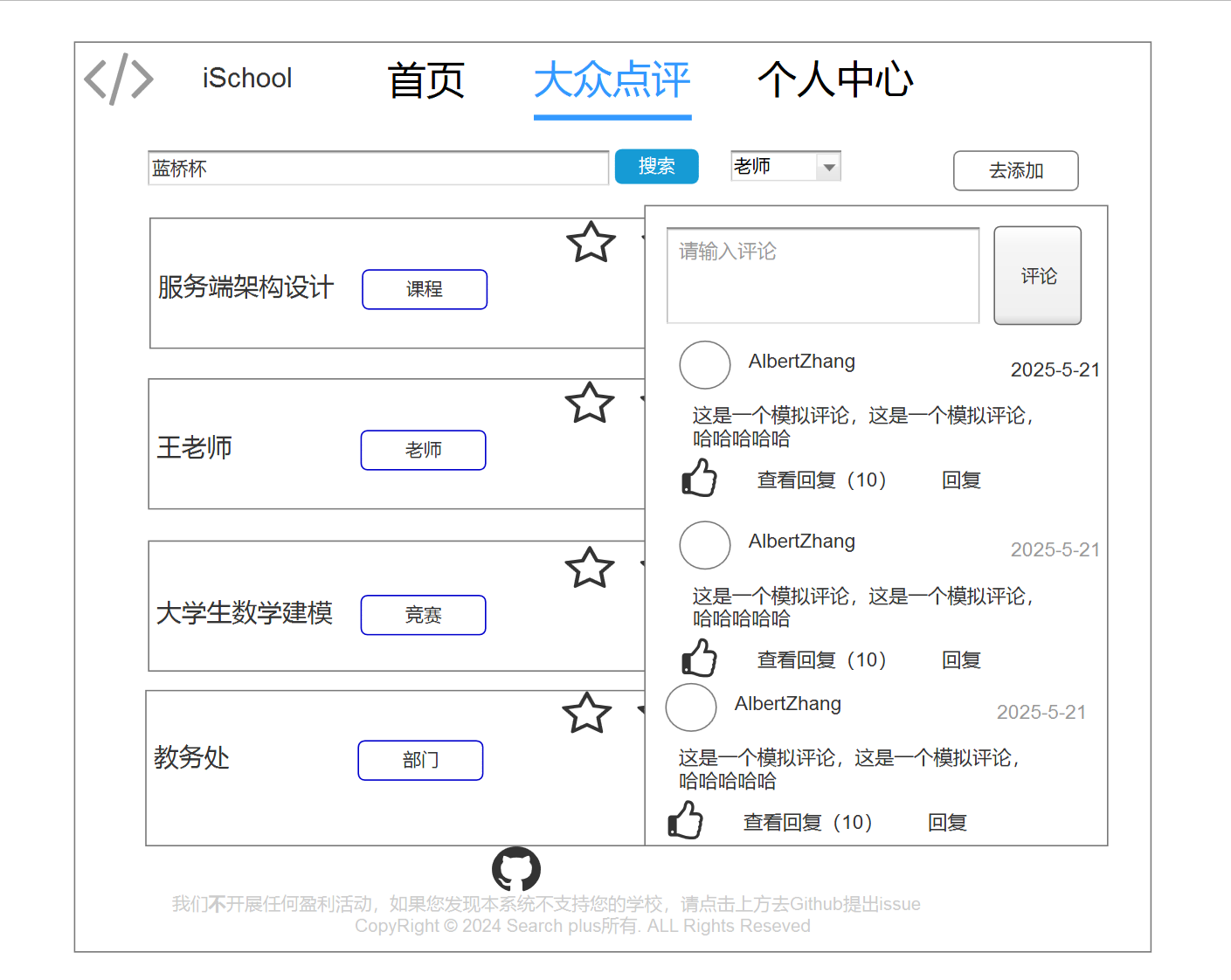Like the second AlbertZhang comment
The height and width of the screenshot is (980, 1231).
tap(699, 658)
